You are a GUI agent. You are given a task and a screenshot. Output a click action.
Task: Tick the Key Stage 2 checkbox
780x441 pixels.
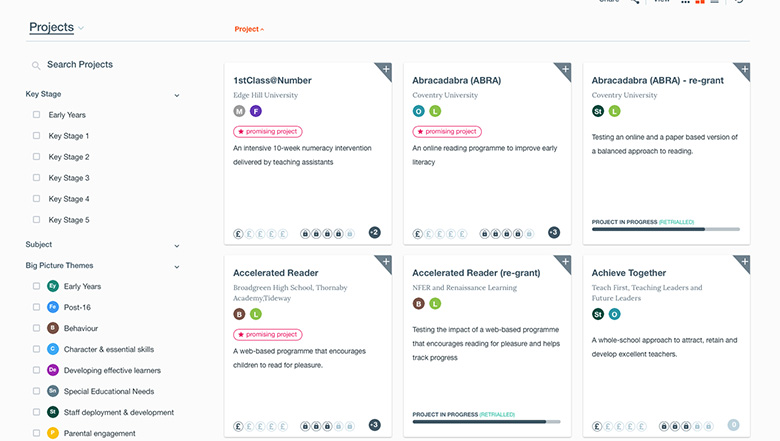(36, 157)
